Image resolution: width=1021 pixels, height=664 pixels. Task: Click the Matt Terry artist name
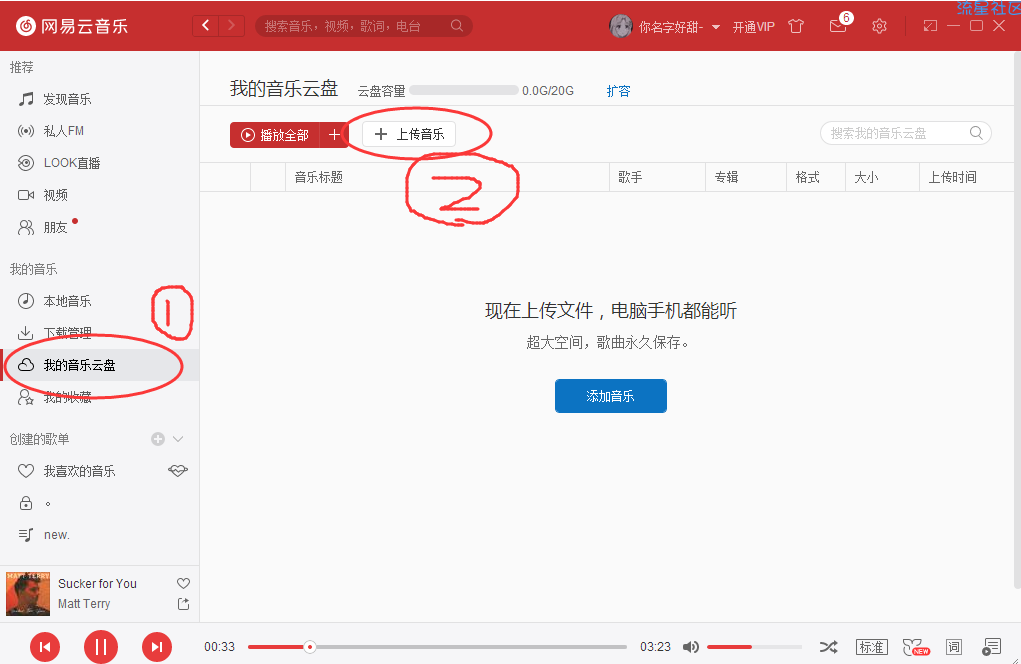point(84,604)
